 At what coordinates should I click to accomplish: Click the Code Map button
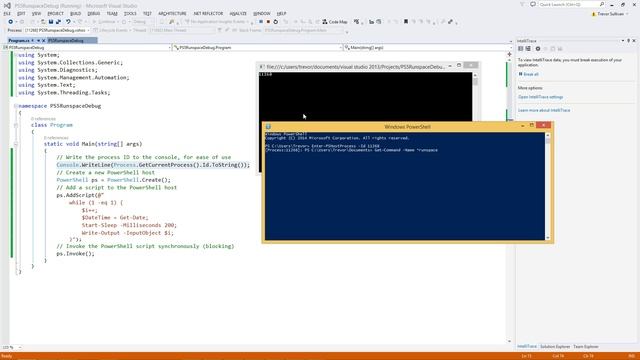click(335, 22)
